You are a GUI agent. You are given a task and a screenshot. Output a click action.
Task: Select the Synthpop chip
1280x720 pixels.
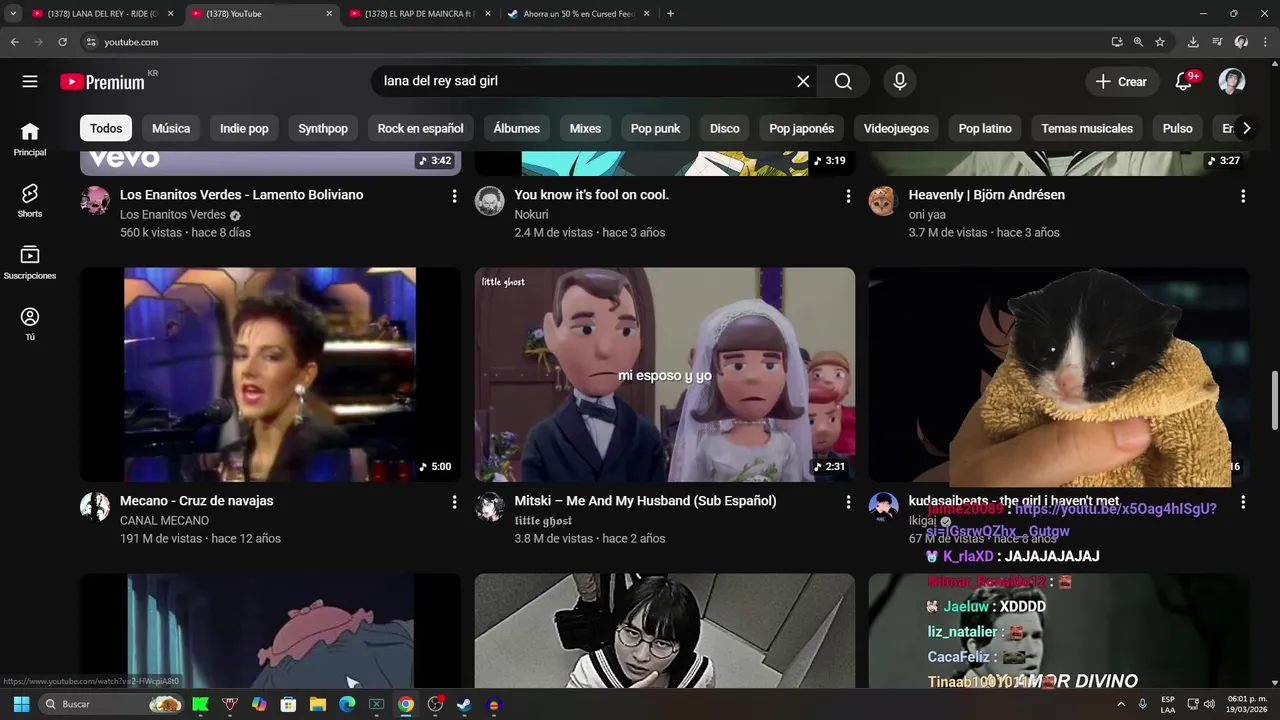323,128
